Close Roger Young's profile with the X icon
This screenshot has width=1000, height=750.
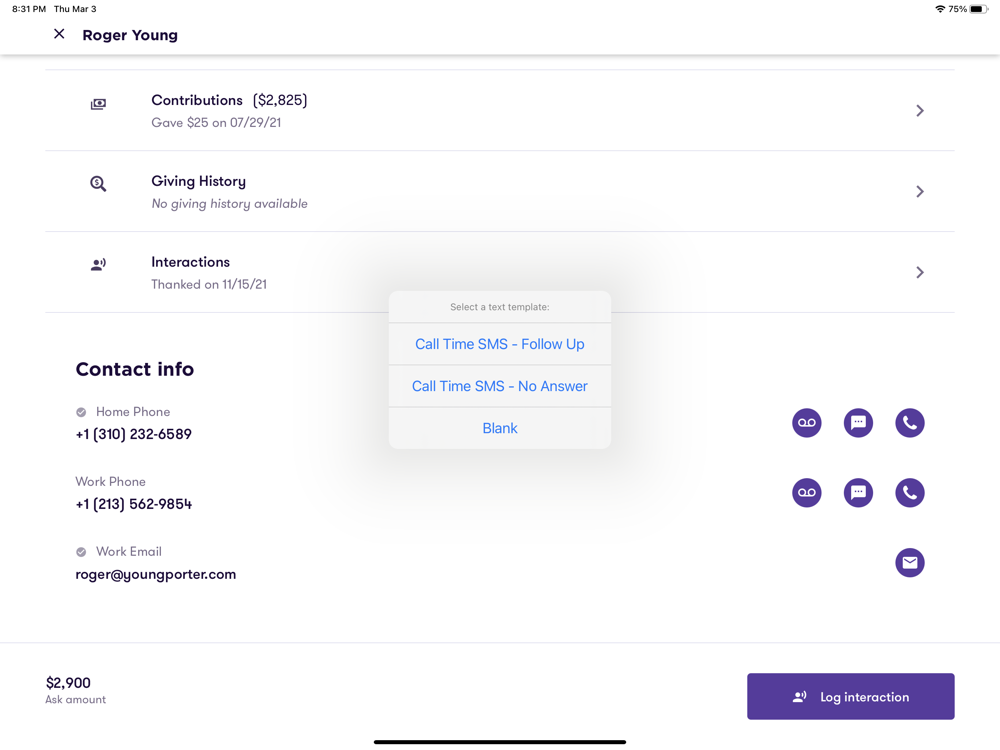[x=59, y=34]
